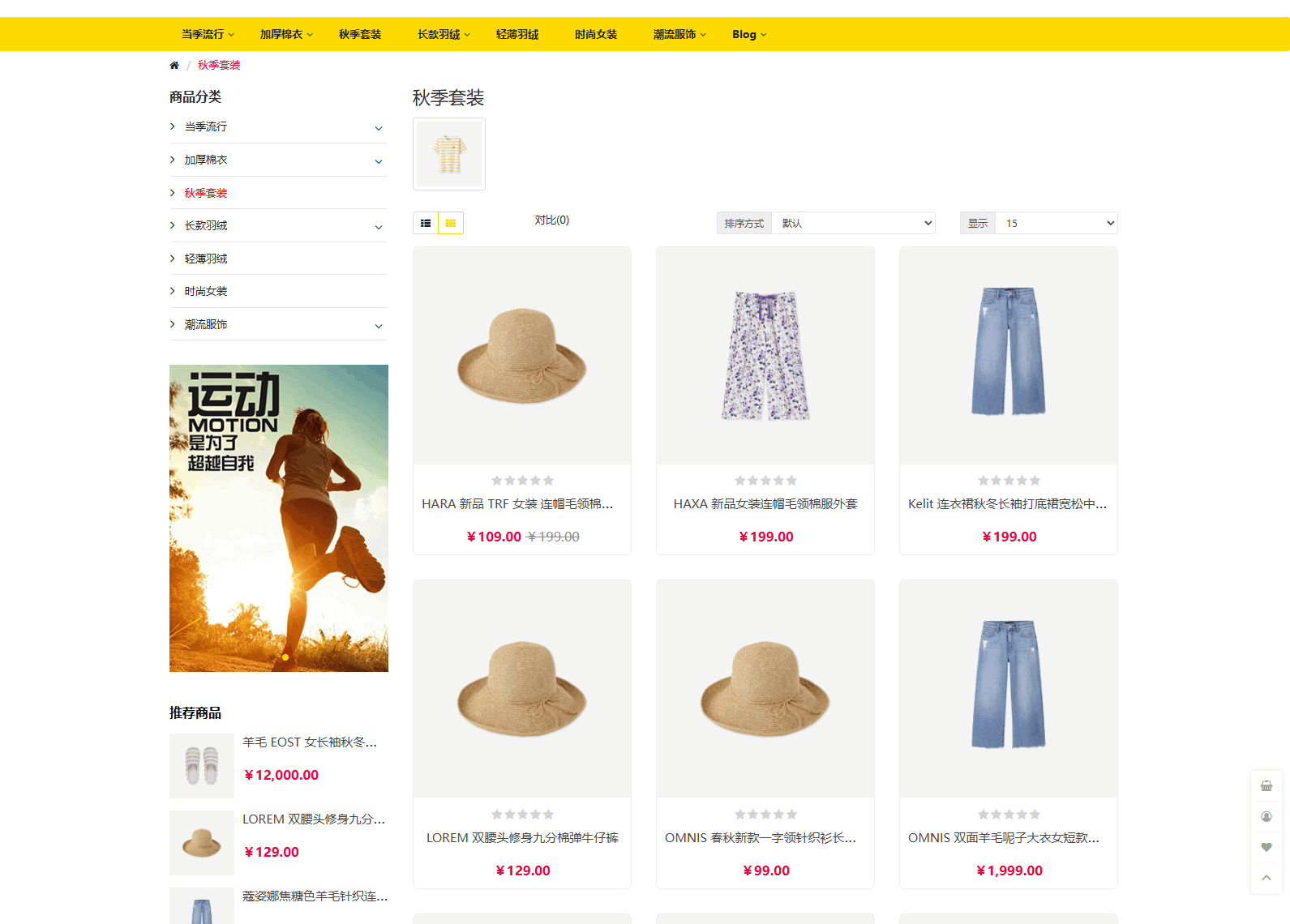Image resolution: width=1290 pixels, height=924 pixels.
Task: Click the back-to-top arrow icon
Action: (x=1266, y=878)
